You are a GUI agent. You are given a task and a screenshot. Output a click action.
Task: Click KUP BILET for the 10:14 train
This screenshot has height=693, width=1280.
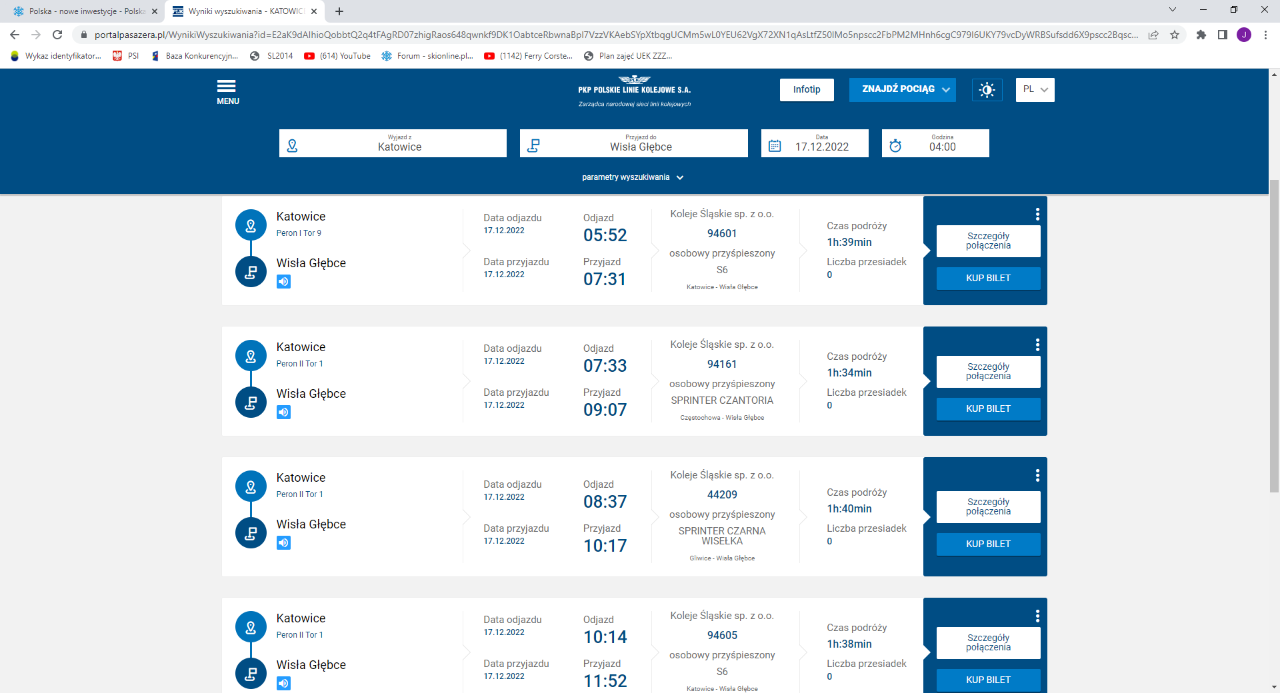tap(988, 680)
